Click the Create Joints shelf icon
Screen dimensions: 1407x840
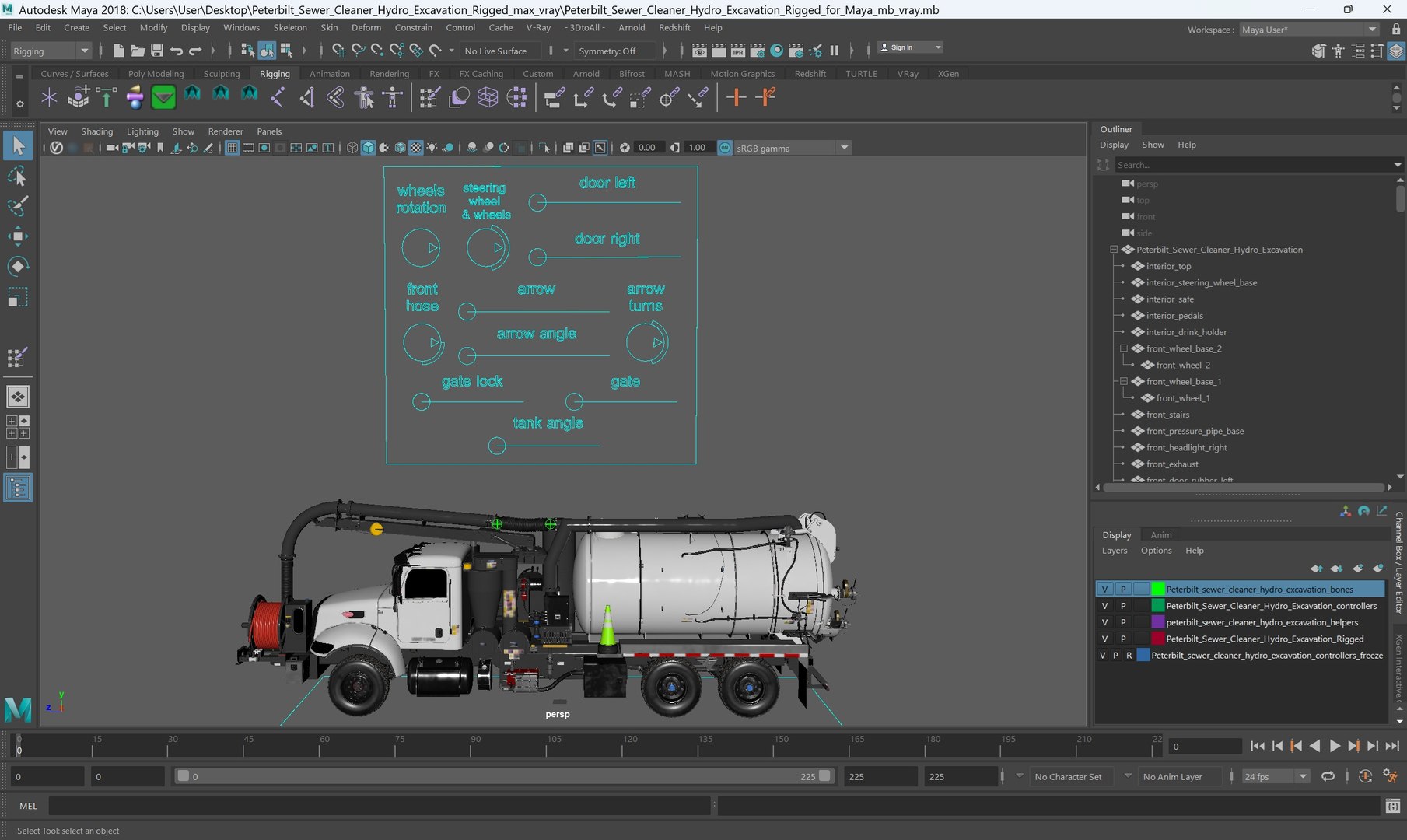click(278, 97)
